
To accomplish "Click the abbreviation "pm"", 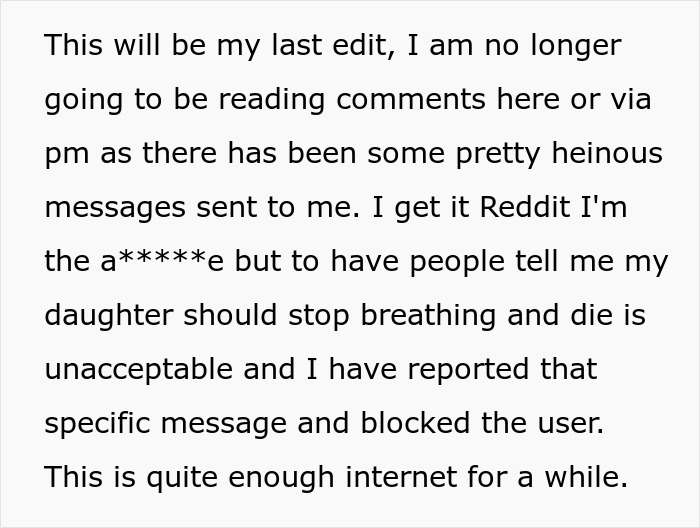I will tap(65, 155).
